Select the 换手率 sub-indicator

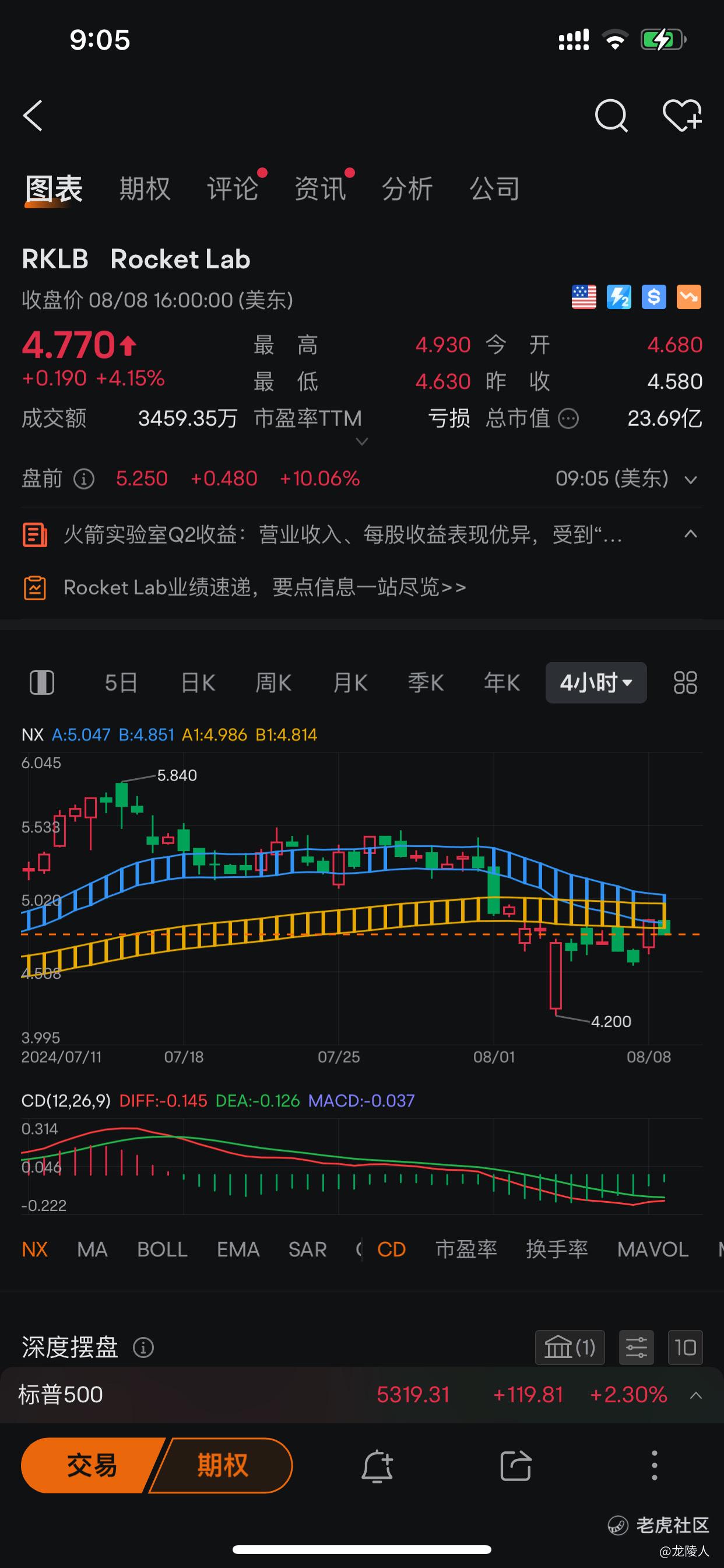[557, 1249]
